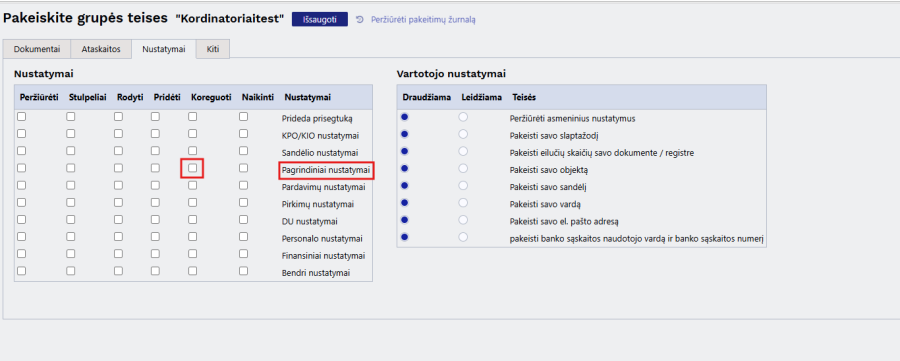Click the Vartotojo nustatymai heading
900x361 pixels.
pyautogui.click(x=451, y=74)
